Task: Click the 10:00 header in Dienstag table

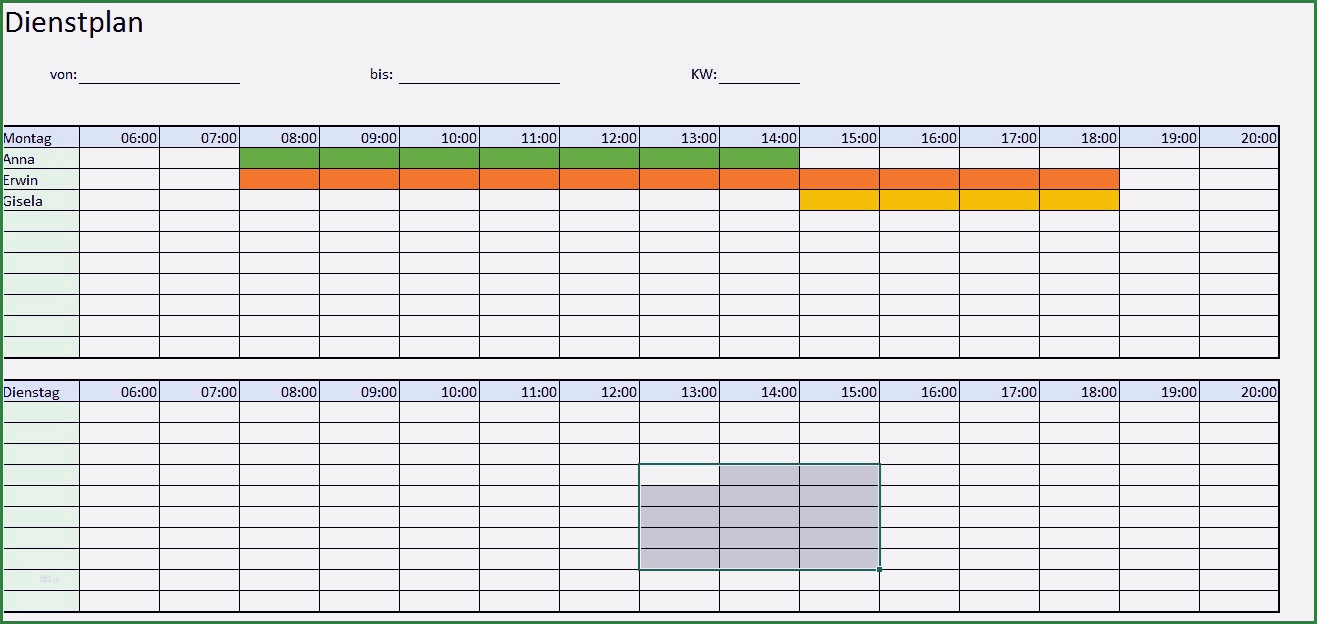Action: pyautogui.click(x=439, y=392)
